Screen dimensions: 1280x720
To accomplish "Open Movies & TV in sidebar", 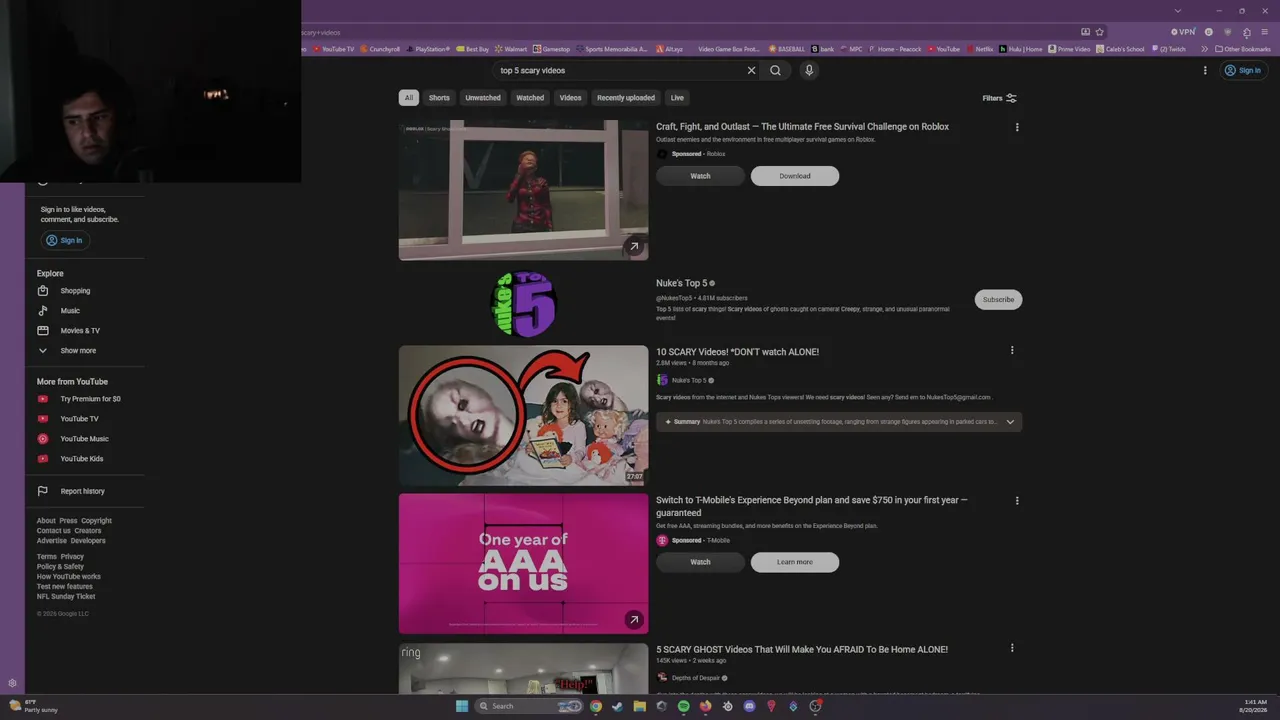I will [80, 331].
